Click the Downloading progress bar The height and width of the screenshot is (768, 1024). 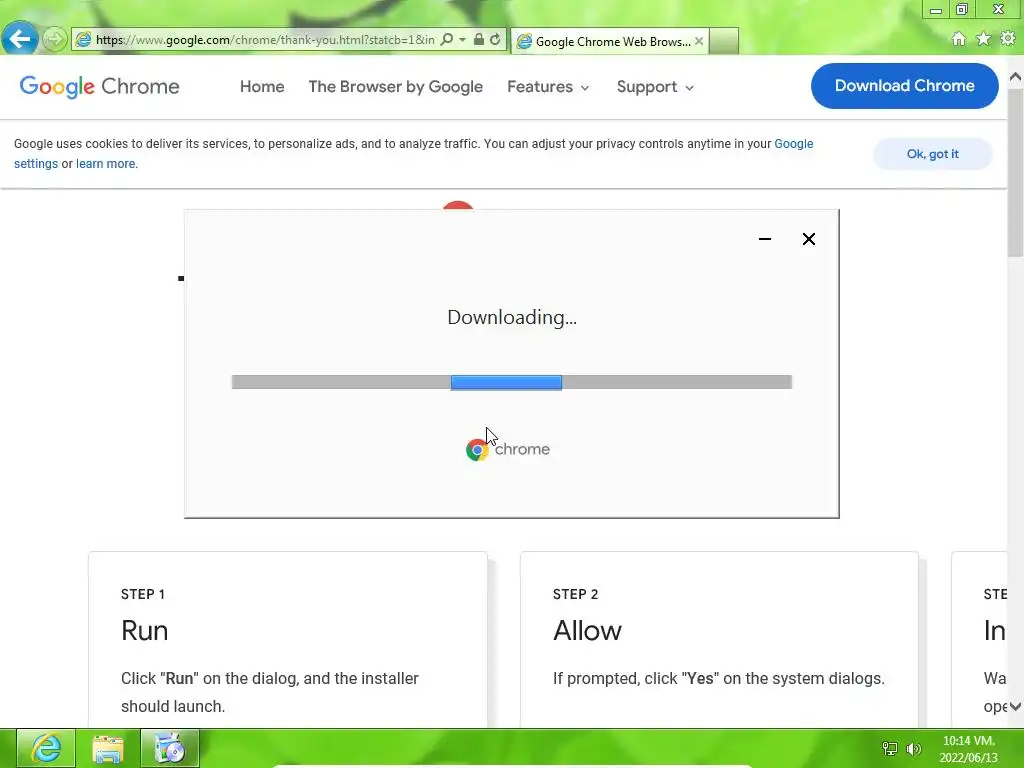[512, 382]
